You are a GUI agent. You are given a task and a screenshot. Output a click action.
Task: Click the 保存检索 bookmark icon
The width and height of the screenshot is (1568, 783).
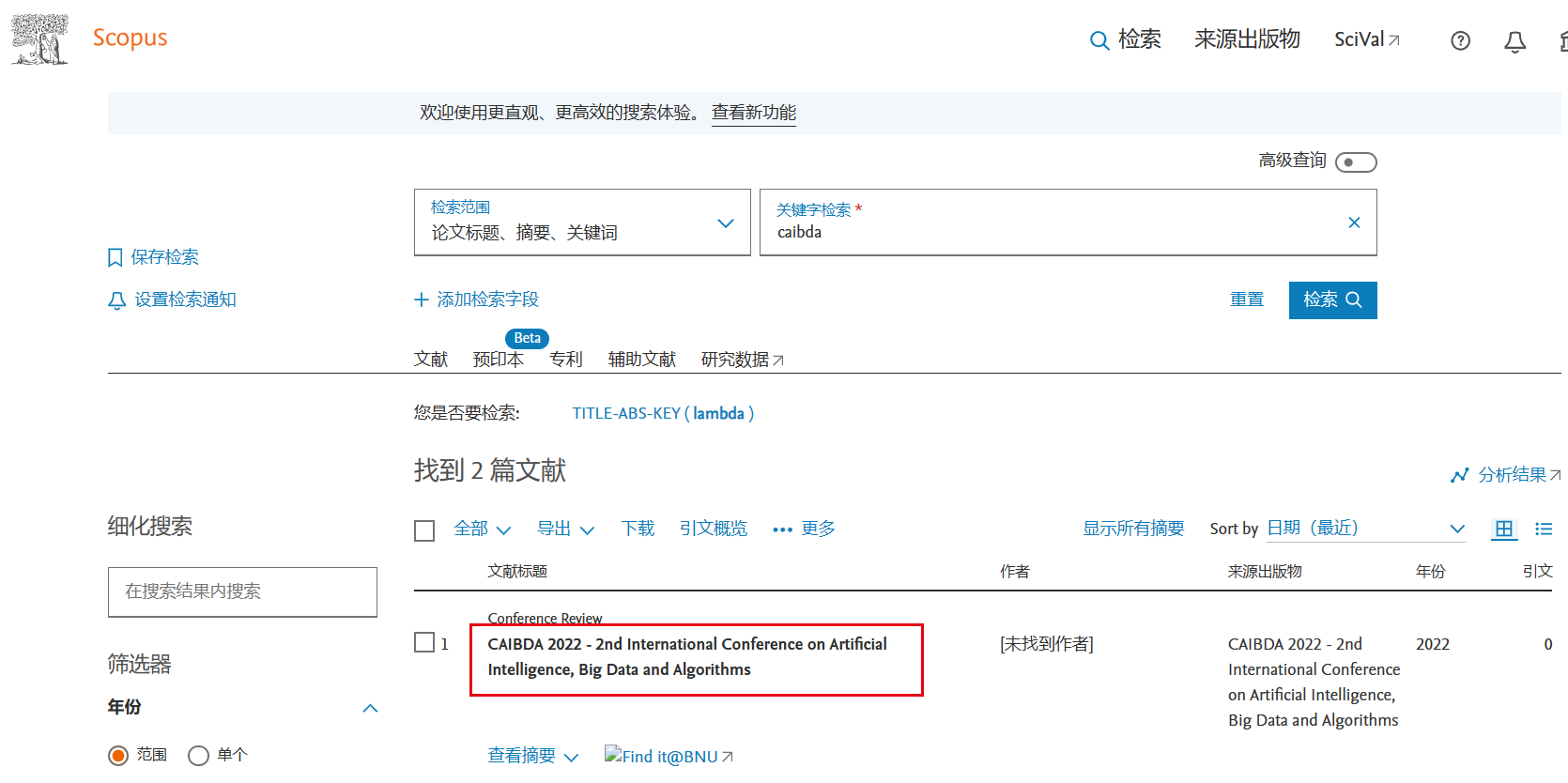115,257
